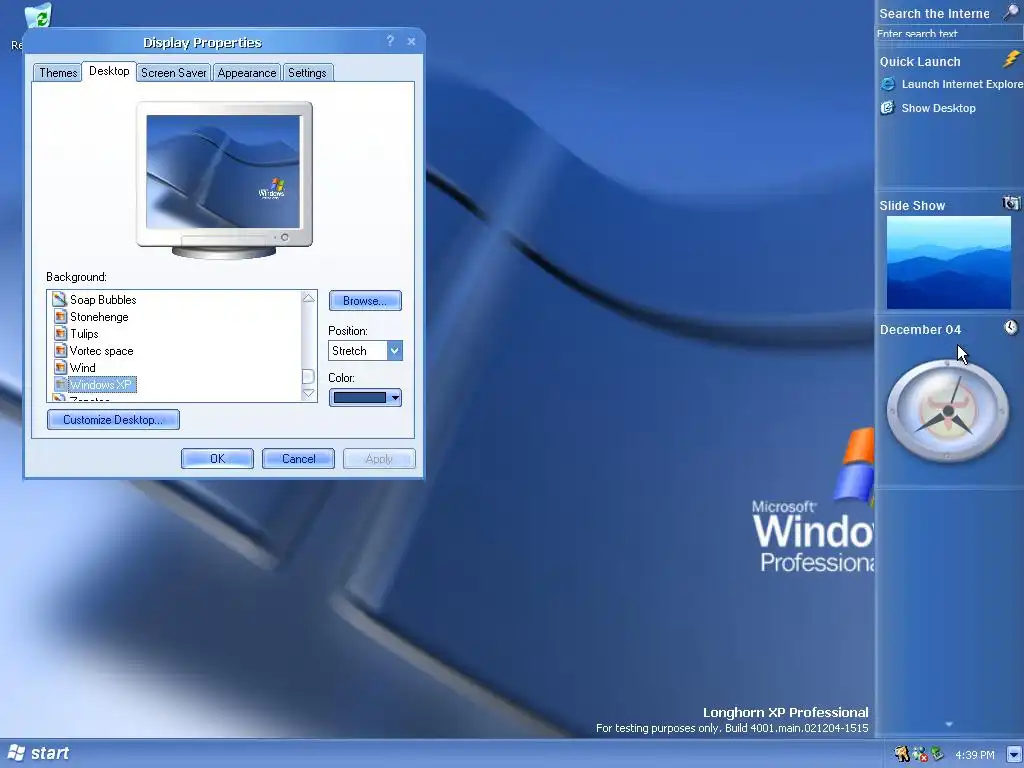Click first system tray icon
The height and width of the screenshot is (768, 1024).
[x=903, y=754]
